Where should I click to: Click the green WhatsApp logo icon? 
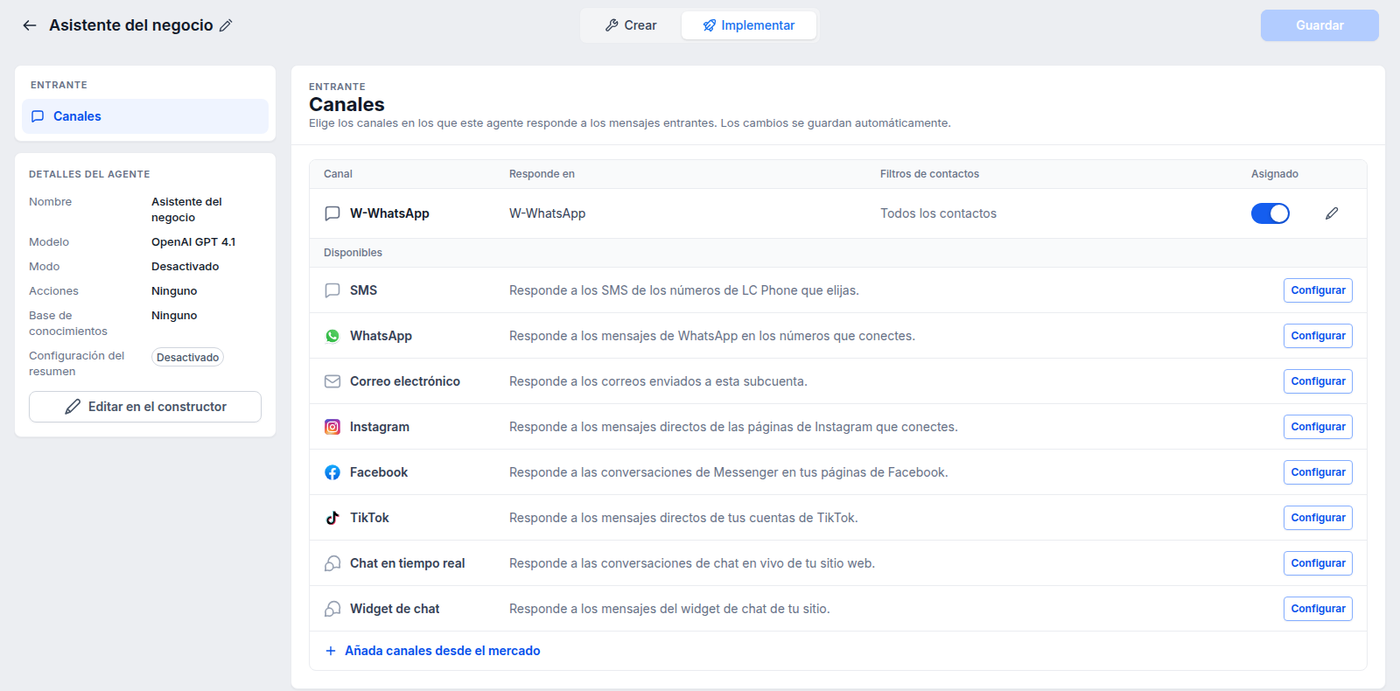point(333,336)
